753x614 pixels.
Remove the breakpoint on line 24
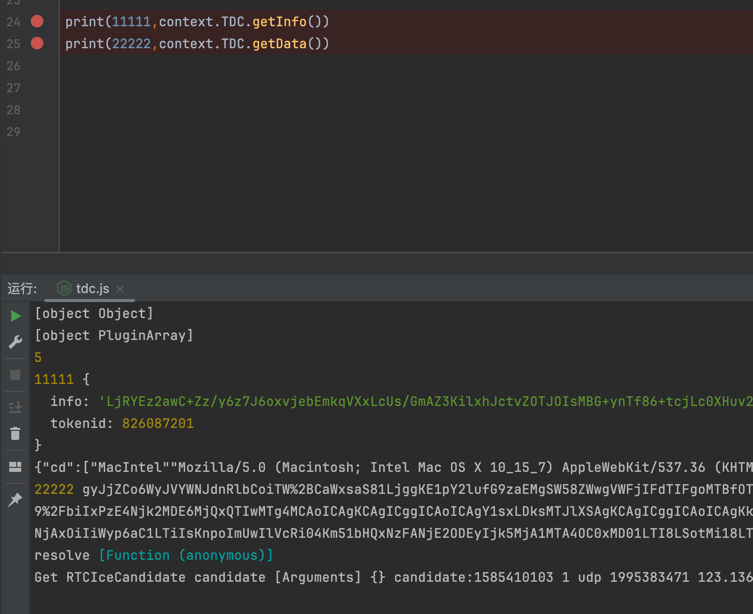pyautogui.click(x=37, y=21)
